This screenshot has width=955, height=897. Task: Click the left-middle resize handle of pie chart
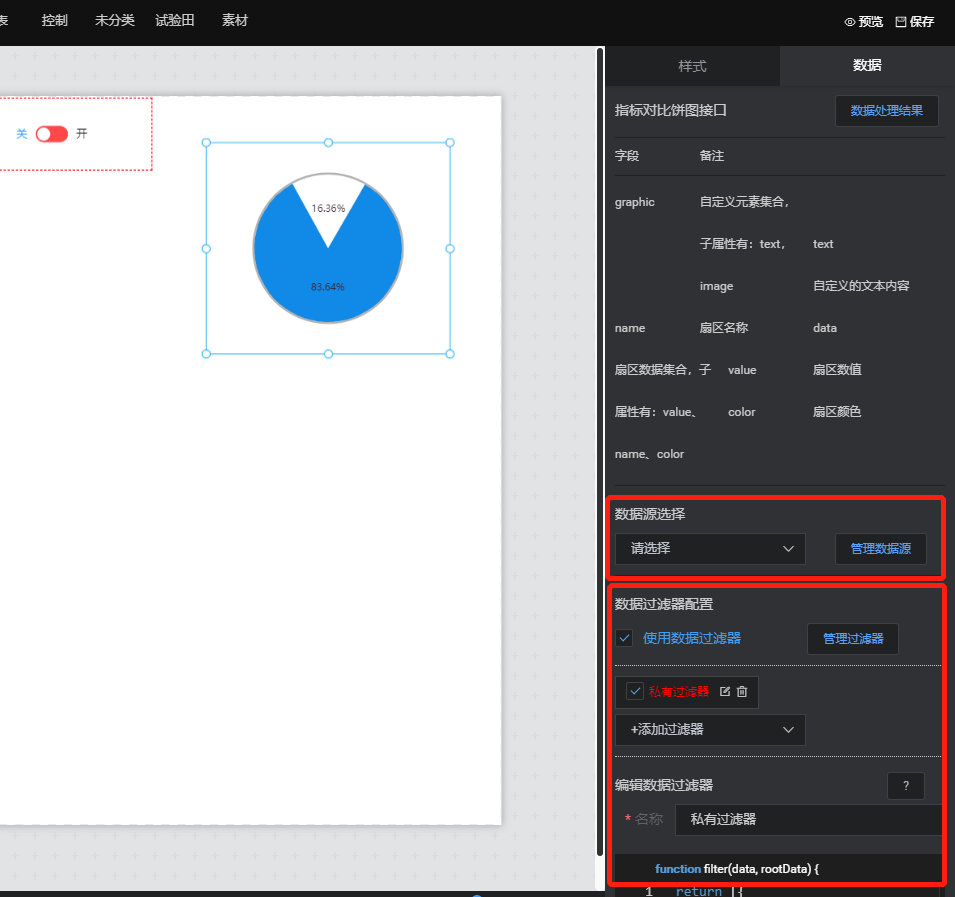pos(207,248)
